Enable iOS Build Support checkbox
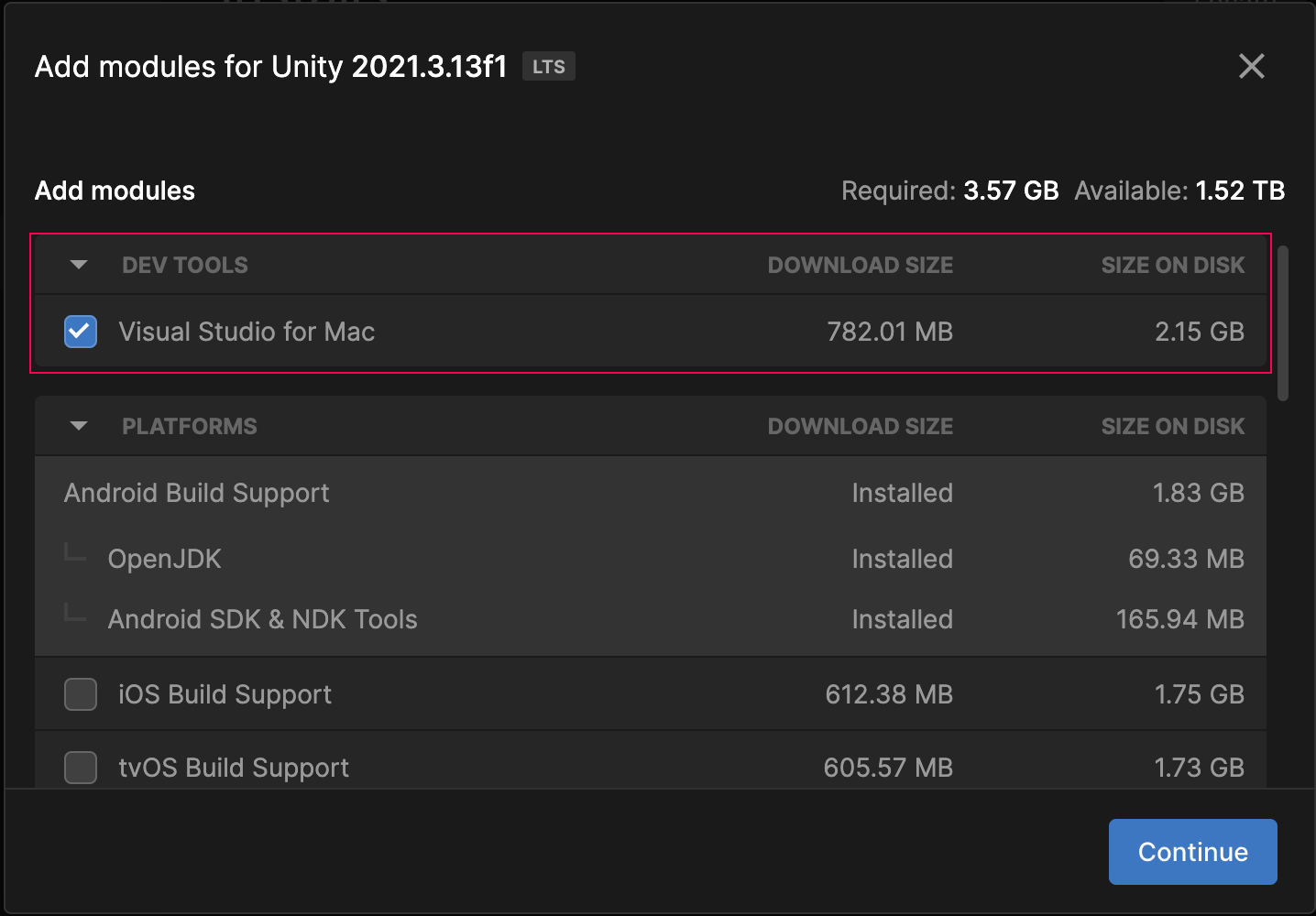Viewport: 1316px width, 916px height. (x=81, y=694)
